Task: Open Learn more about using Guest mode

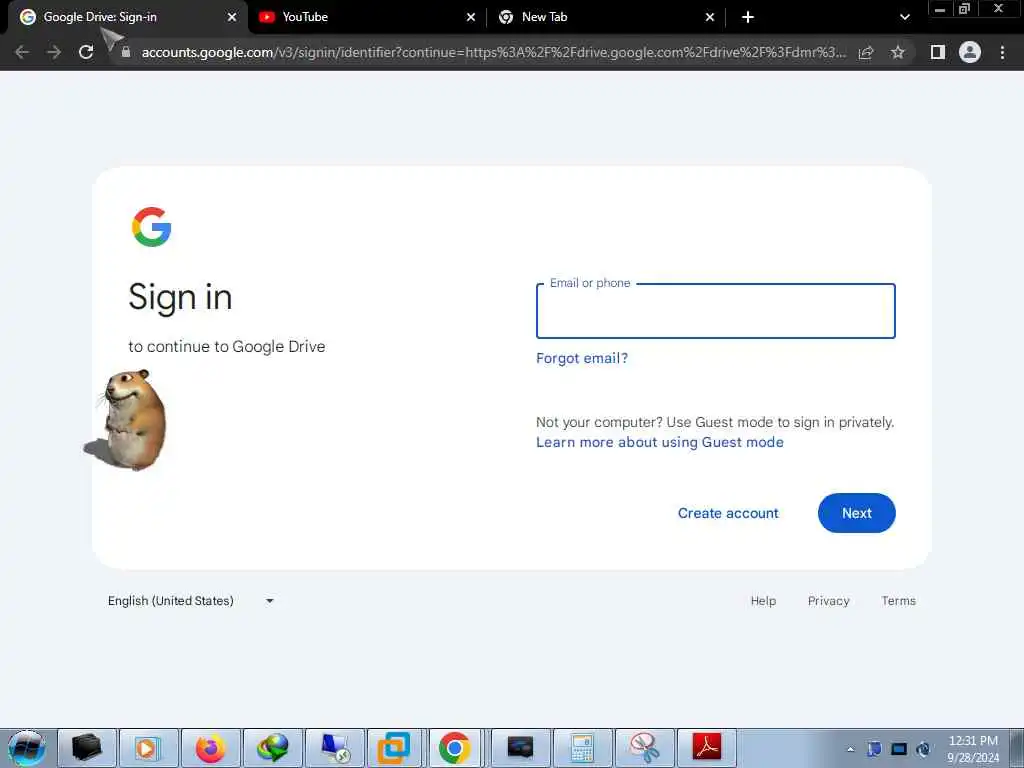Action: tap(660, 442)
